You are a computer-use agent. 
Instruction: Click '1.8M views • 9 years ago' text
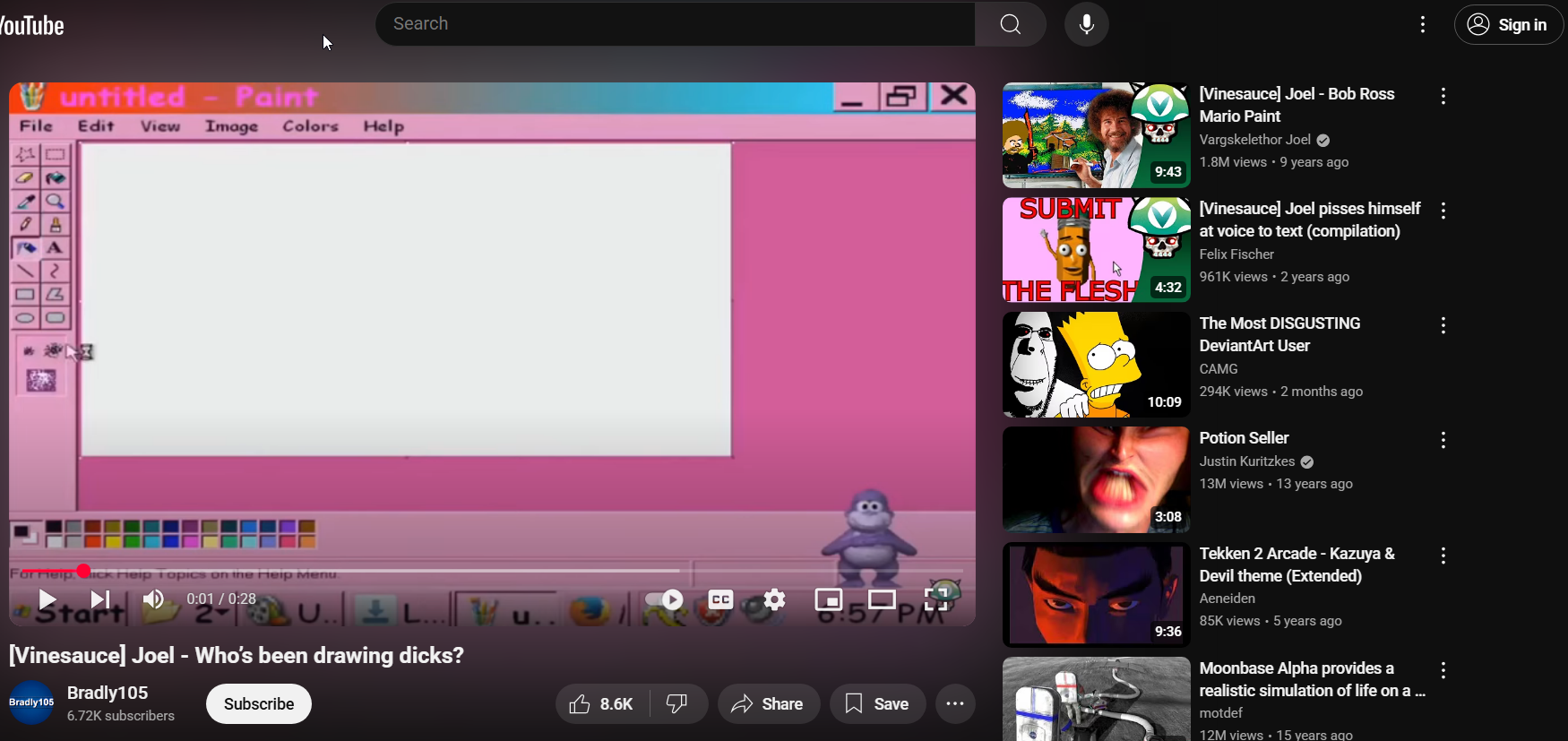[1274, 162]
